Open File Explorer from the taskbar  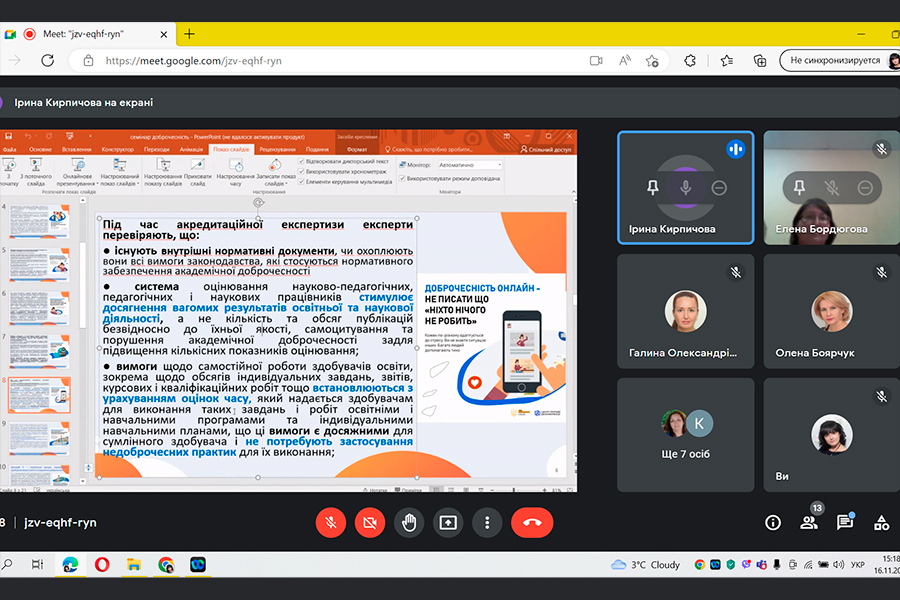point(134,565)
